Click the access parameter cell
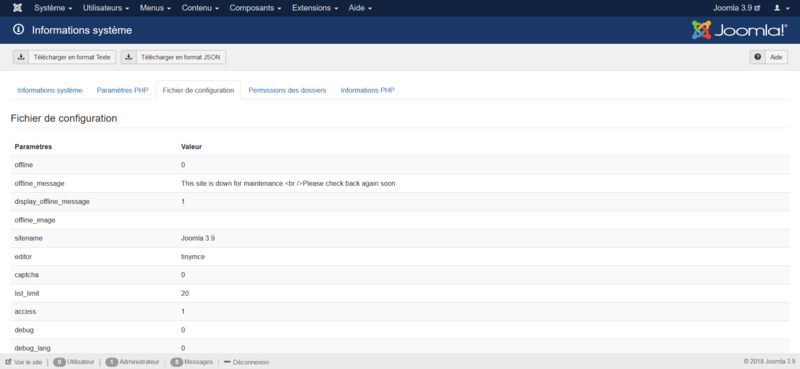800x369 pixels. tap(25, 312)
